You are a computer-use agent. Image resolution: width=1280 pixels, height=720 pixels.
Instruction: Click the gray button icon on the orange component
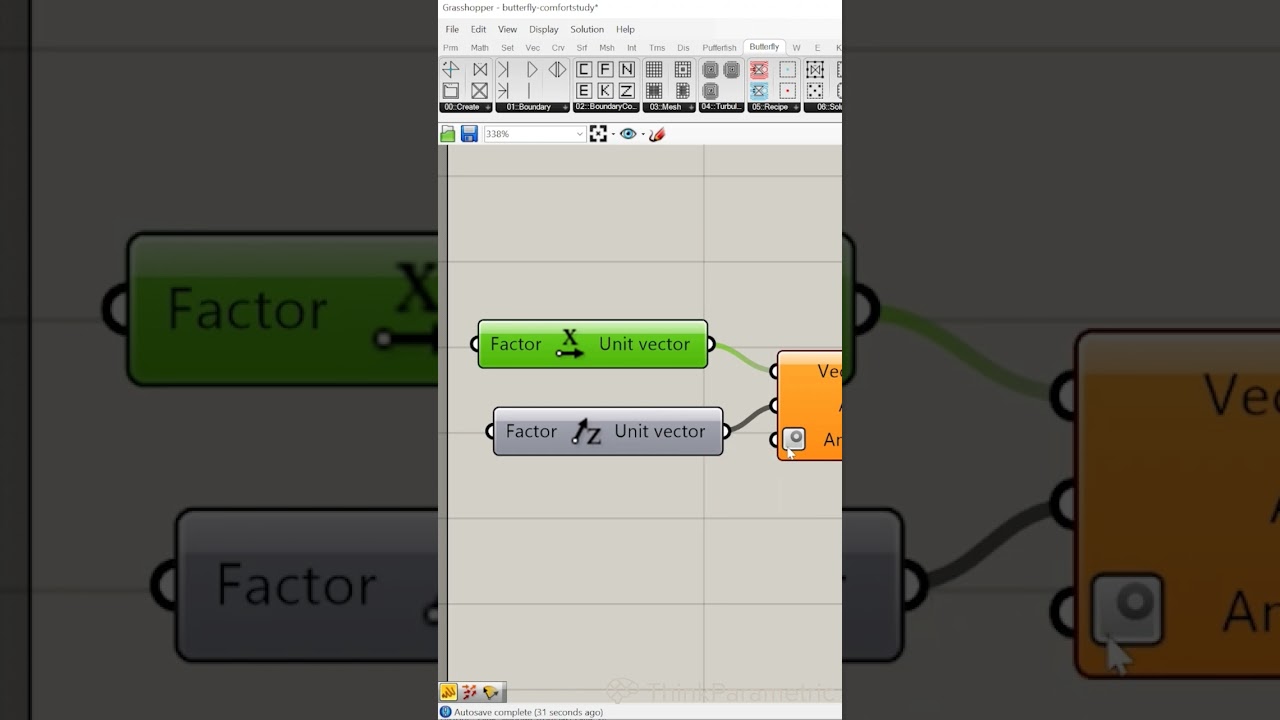[794, 439]
